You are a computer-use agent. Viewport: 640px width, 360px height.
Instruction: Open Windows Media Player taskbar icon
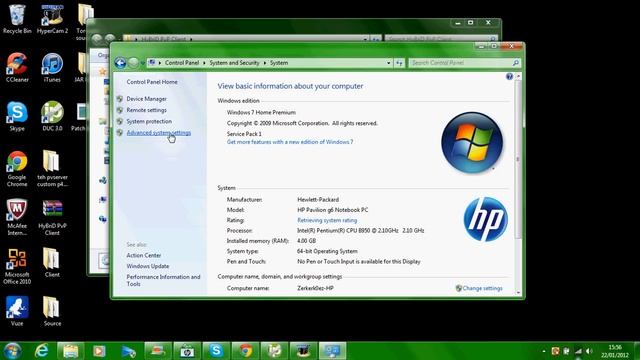(x=99, y=351)
